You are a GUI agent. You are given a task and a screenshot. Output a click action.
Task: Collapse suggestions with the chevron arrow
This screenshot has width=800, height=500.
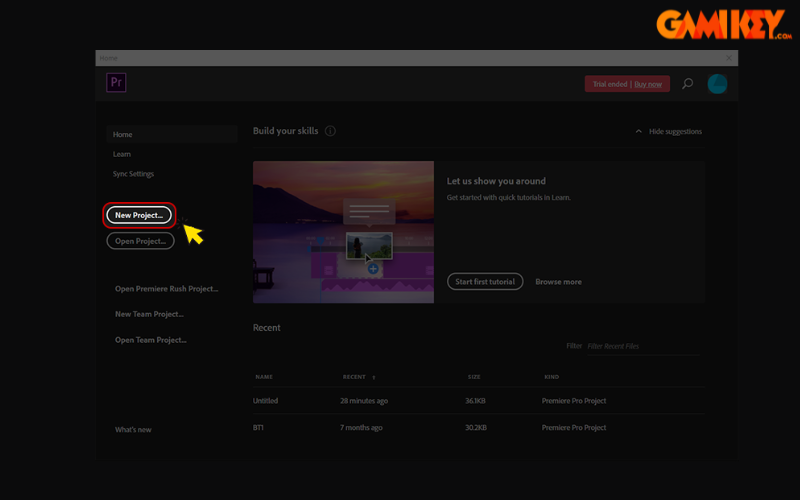pyautogui.click(x=638, y=132)
